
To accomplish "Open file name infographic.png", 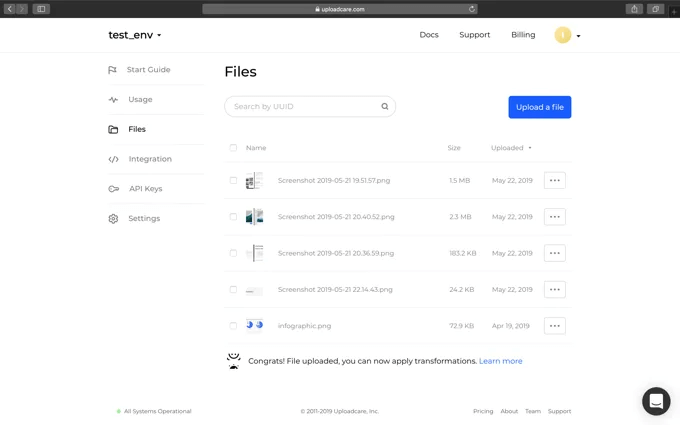I will (x=304, y=326).
